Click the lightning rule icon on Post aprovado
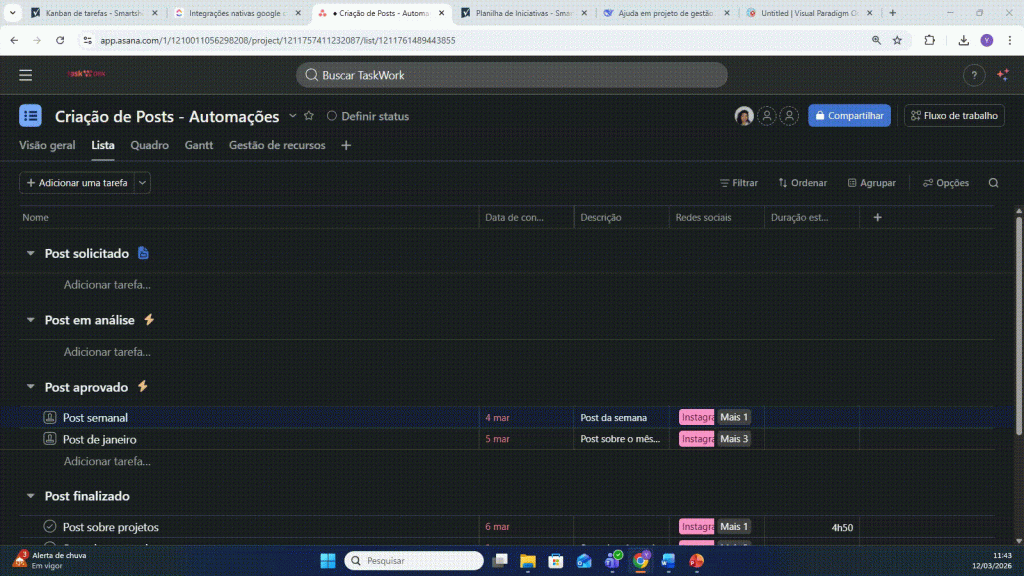The height and width of the screenshot is (576, 1024). (x=142, y=387)
